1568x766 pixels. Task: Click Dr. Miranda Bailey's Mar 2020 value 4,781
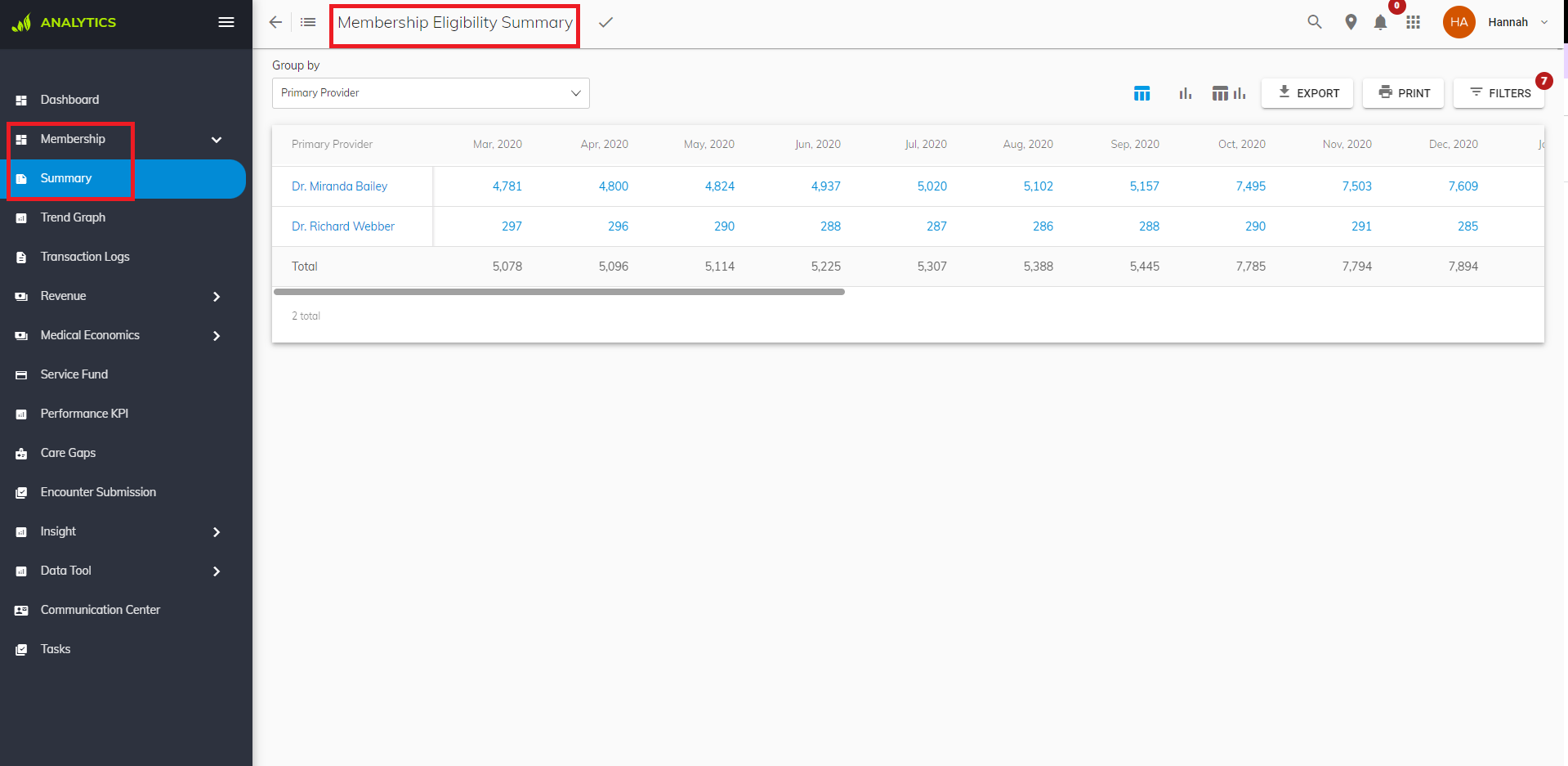coord(507,186)
